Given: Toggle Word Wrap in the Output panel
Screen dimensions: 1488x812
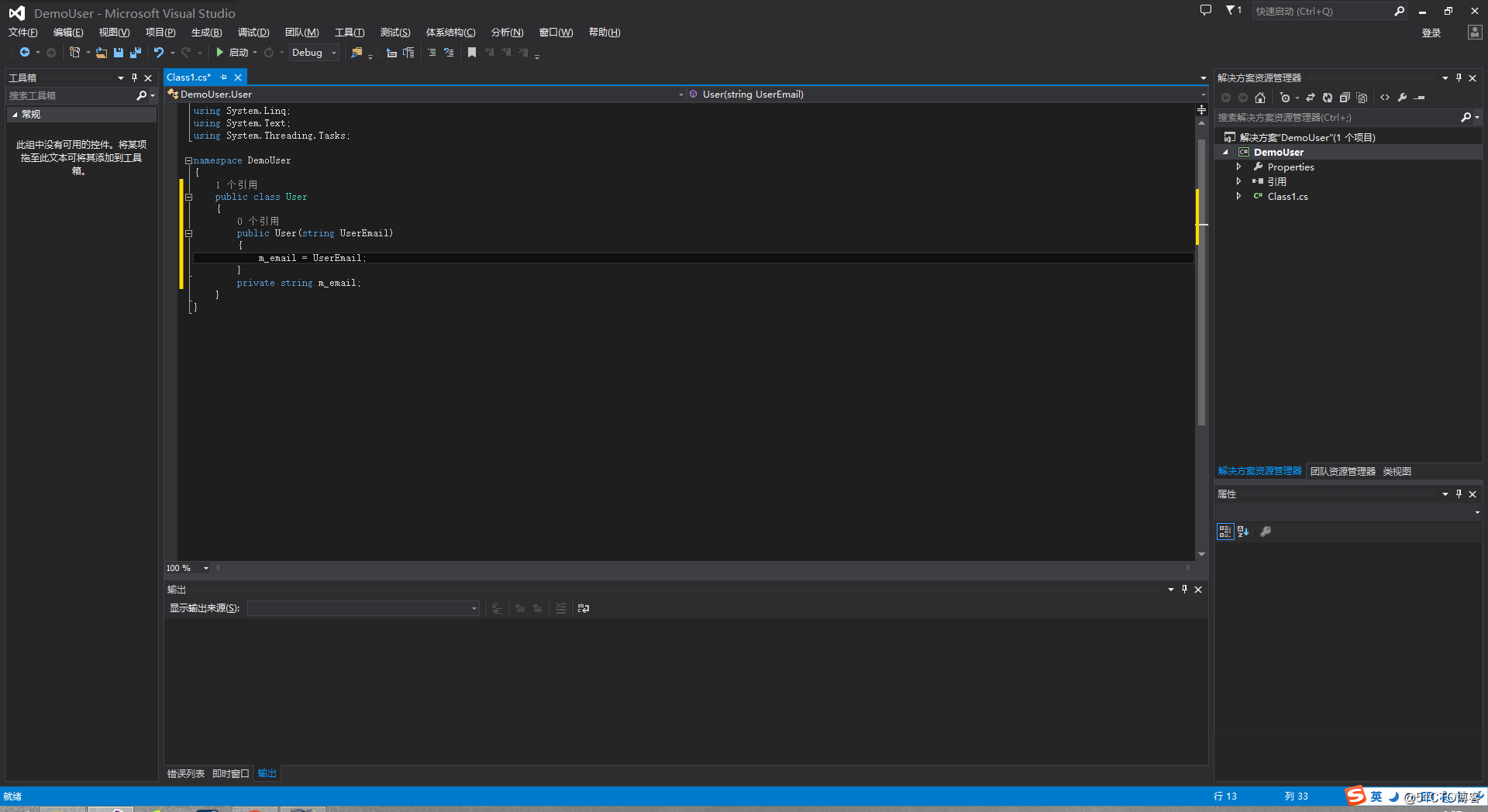Looking at the screenshot, I should (584, 608).
